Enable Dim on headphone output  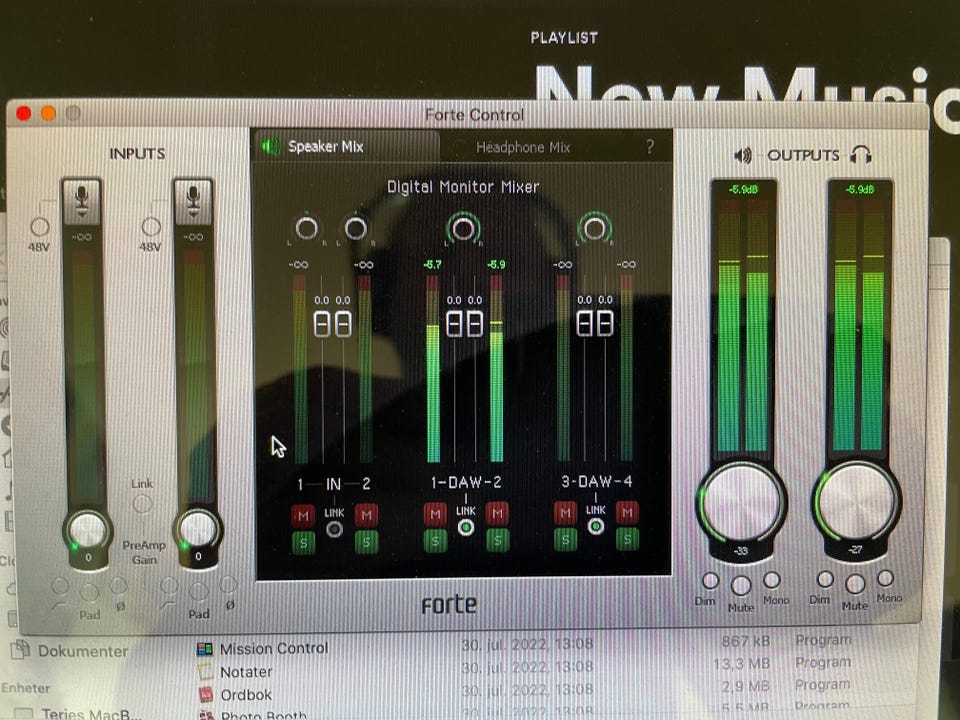(825, 579)
